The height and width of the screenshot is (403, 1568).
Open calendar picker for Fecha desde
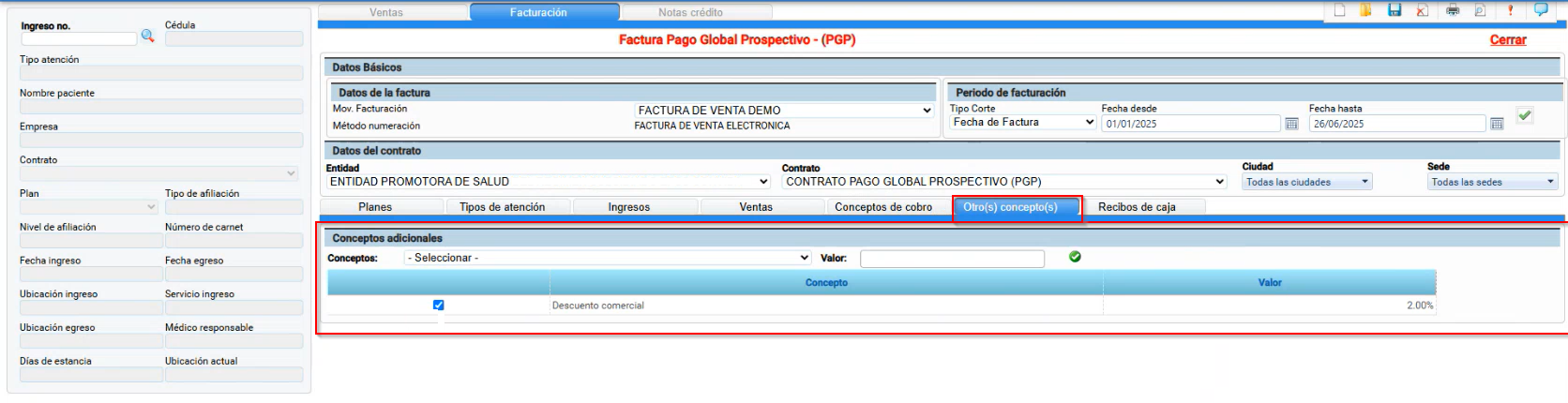click(1291, 124)
